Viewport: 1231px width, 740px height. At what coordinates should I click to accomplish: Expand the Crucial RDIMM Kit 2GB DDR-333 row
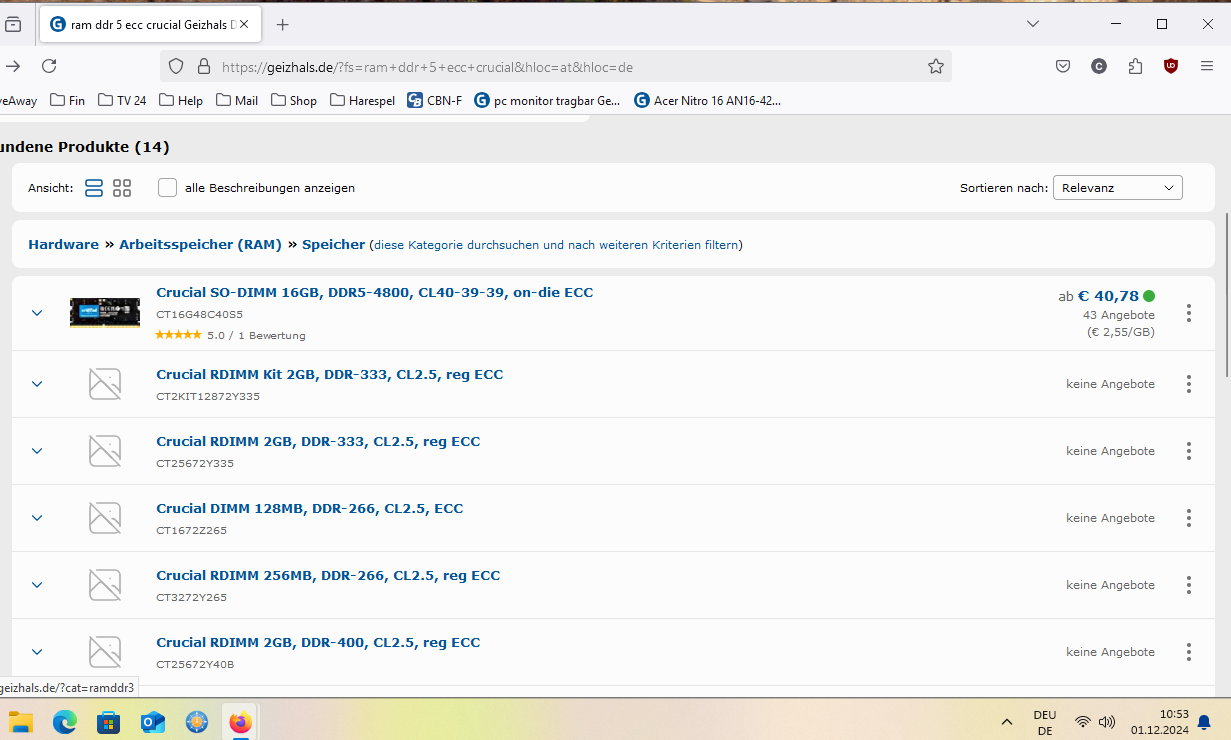click(37, 384)
